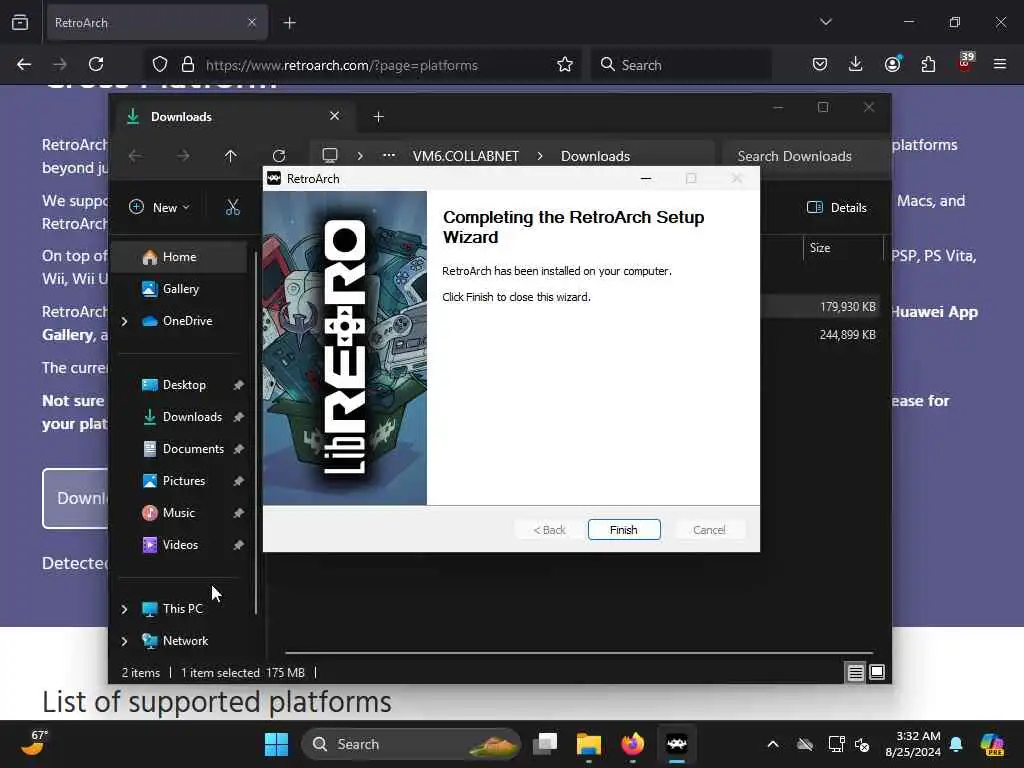Toggle the Details pane button
Screen dimensions: 1024x768
pos(837,207)
